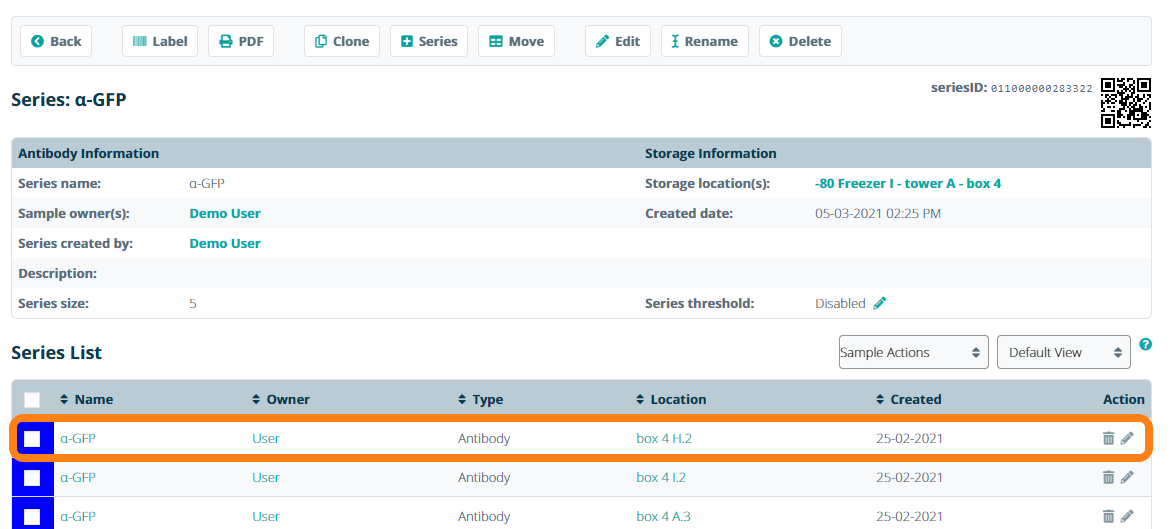
Task: Click the pencil edit icon for box 4 H.2 row
Action: (1127, 438)
